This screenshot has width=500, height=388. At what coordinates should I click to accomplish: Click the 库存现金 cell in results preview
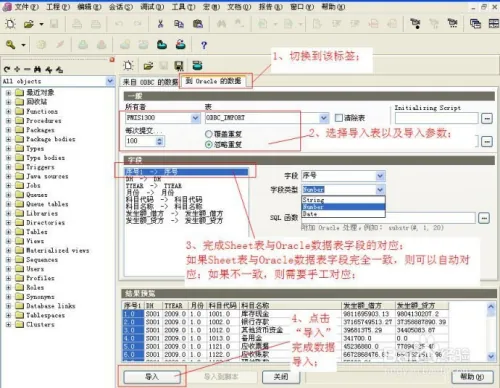[255, 314]
